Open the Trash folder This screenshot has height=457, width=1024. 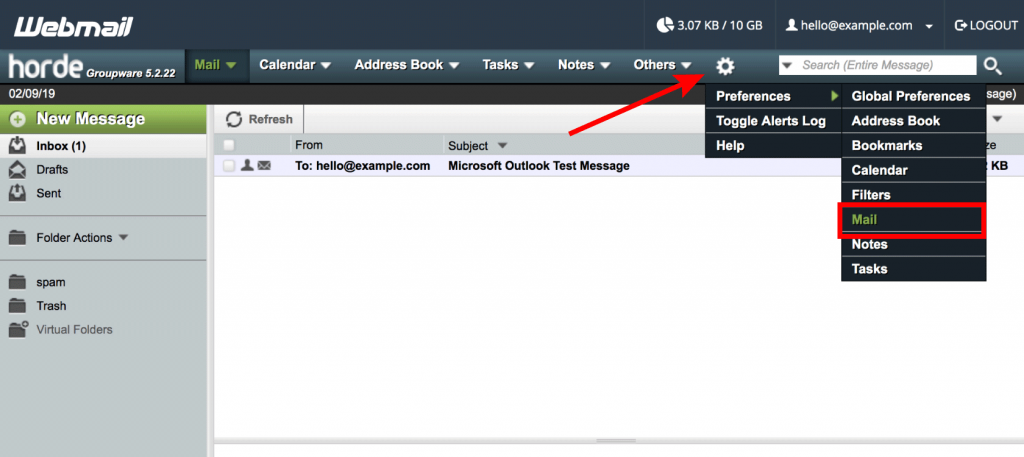(x=51, y=306)
